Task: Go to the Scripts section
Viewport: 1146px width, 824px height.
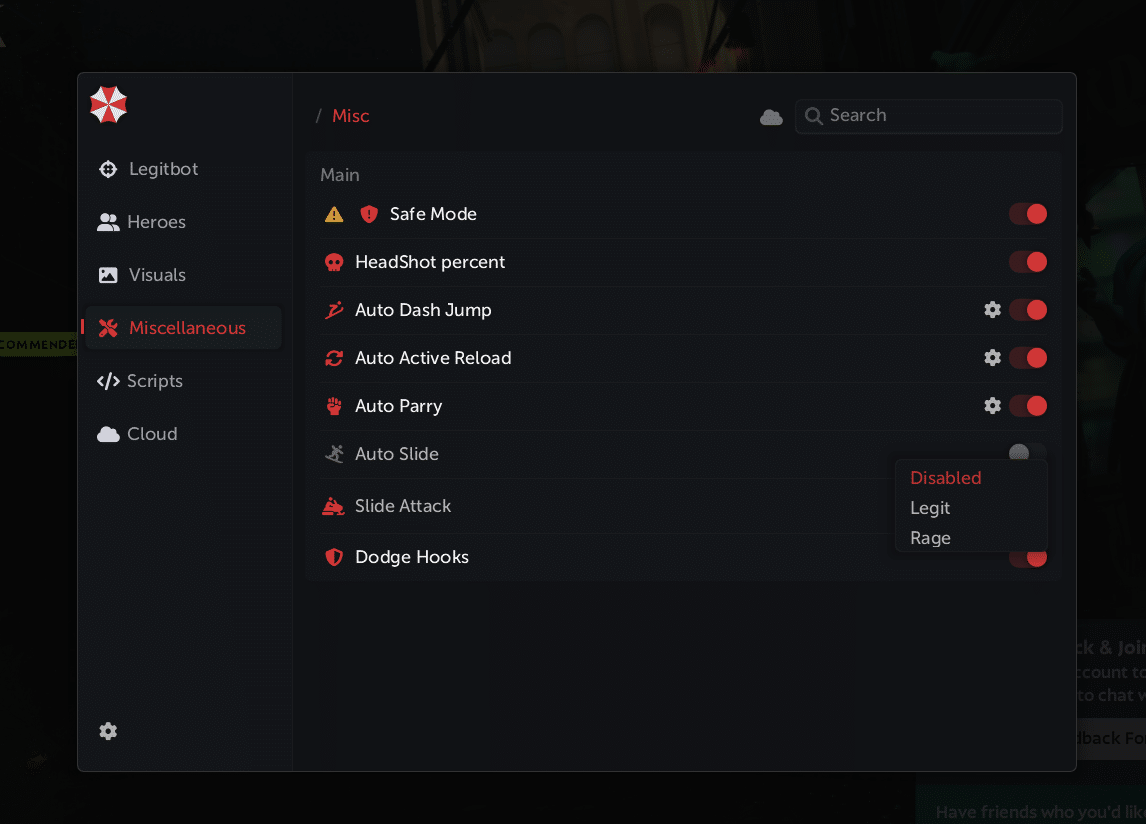Action: click(154, 381)
